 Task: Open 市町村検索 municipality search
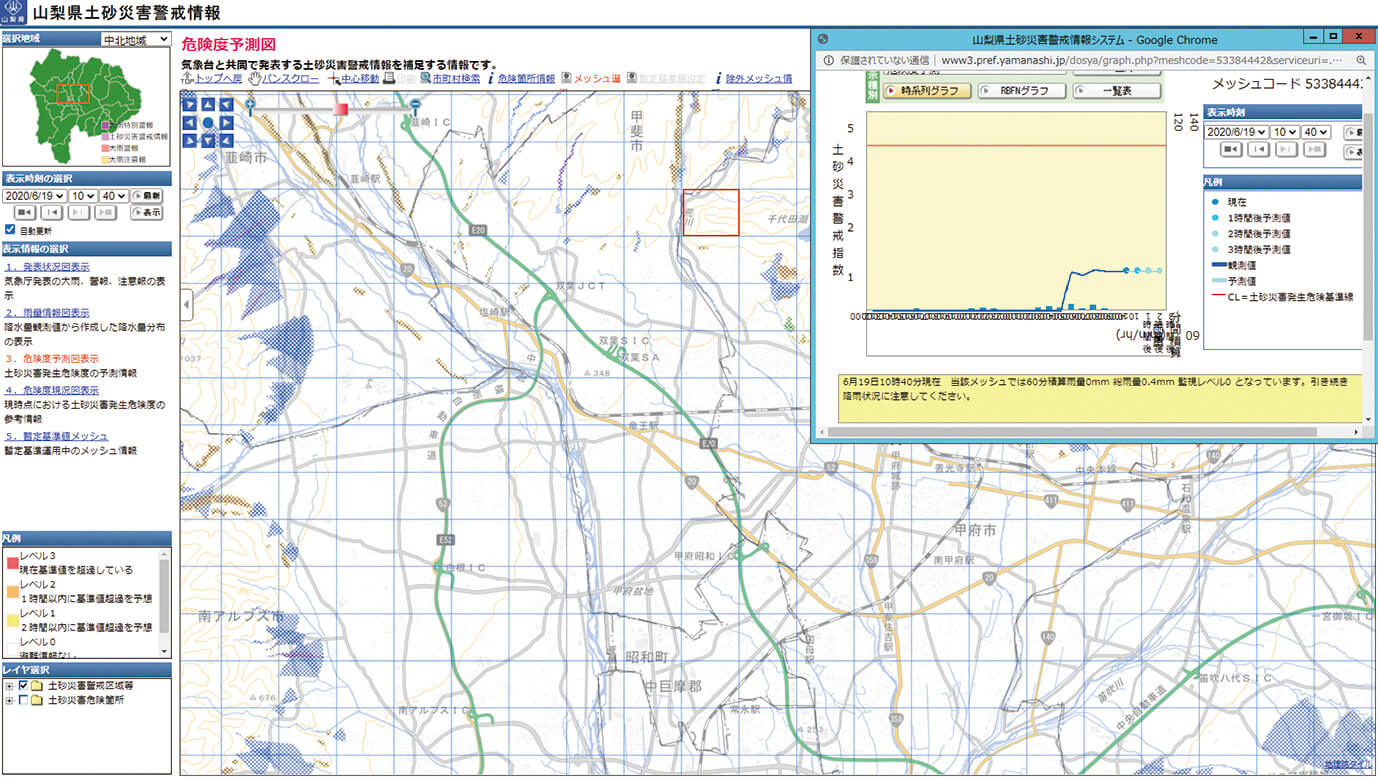click(449, 78)
